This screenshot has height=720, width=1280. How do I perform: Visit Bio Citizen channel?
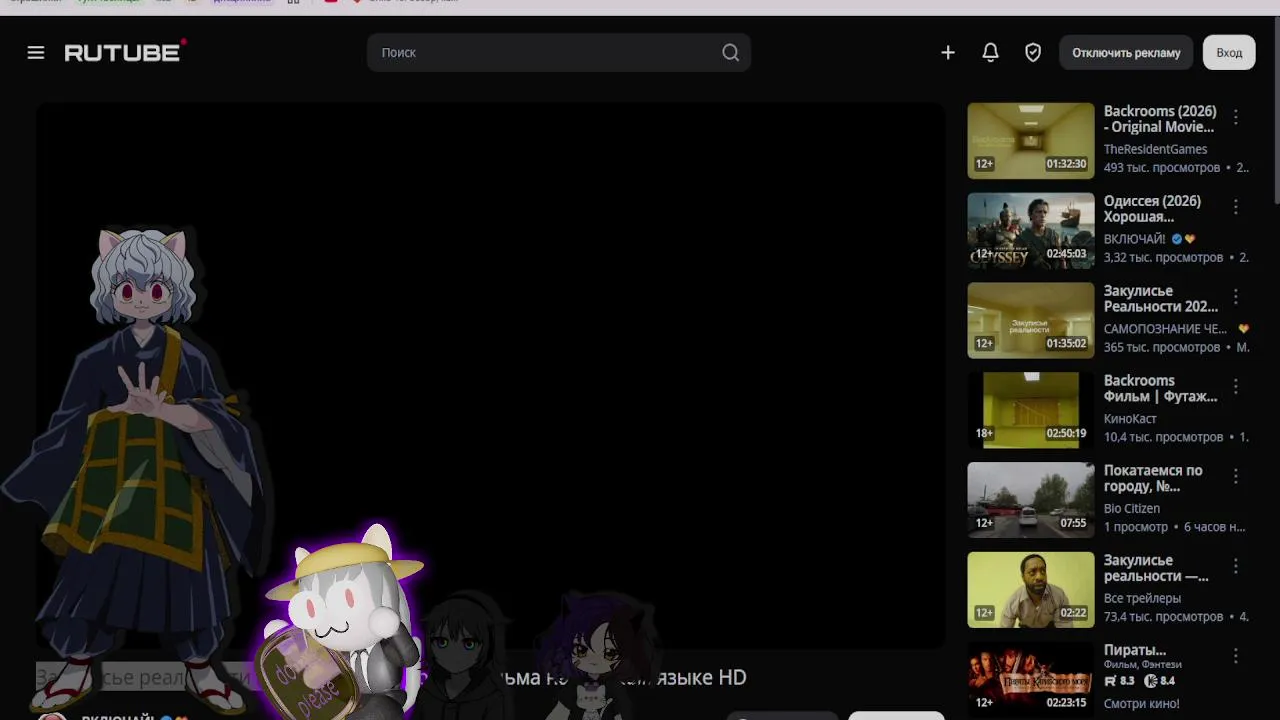pos(1132,509)
